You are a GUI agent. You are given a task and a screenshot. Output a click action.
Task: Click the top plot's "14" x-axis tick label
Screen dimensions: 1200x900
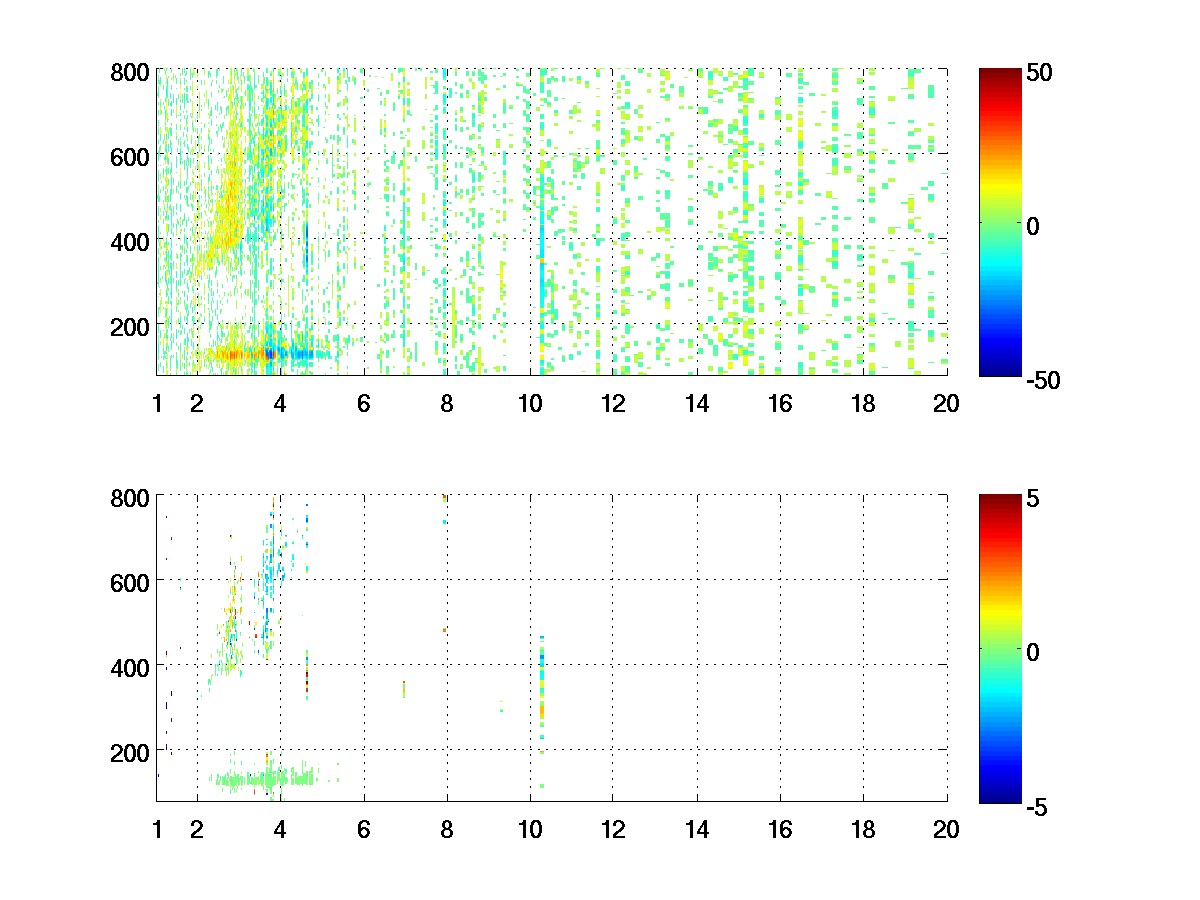click(x=697, y=404)
